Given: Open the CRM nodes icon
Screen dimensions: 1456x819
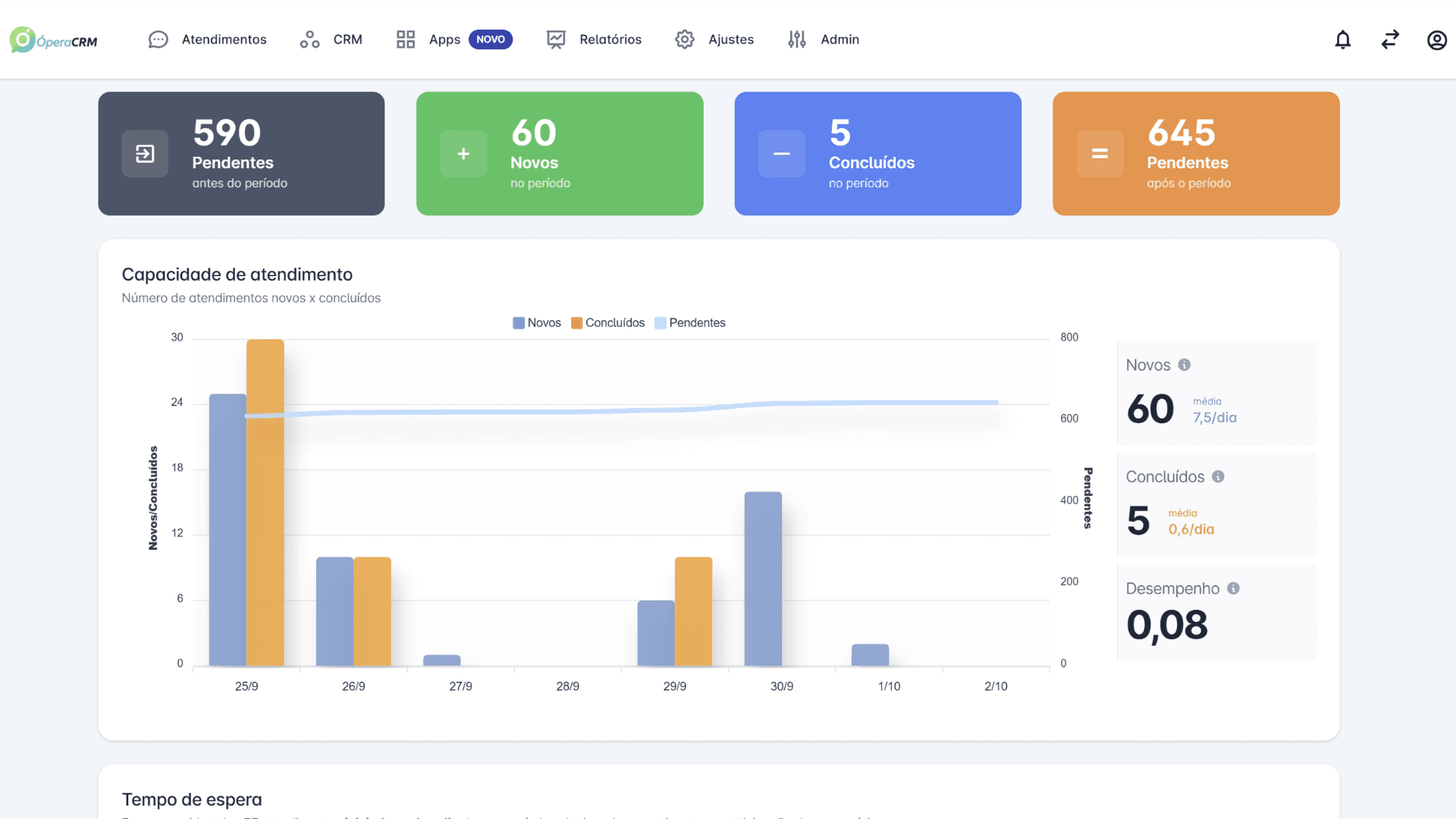Looking at the screenshot, I should point(309,39).
